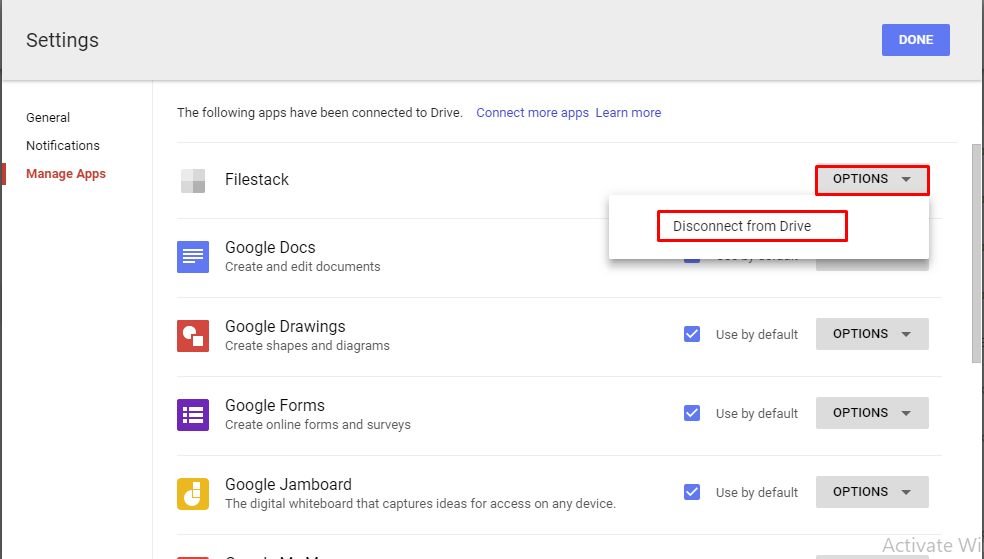Screen dimensions: 984x559
Task: Click the Google Drawings app icon
Action: (x=193, y=336)
